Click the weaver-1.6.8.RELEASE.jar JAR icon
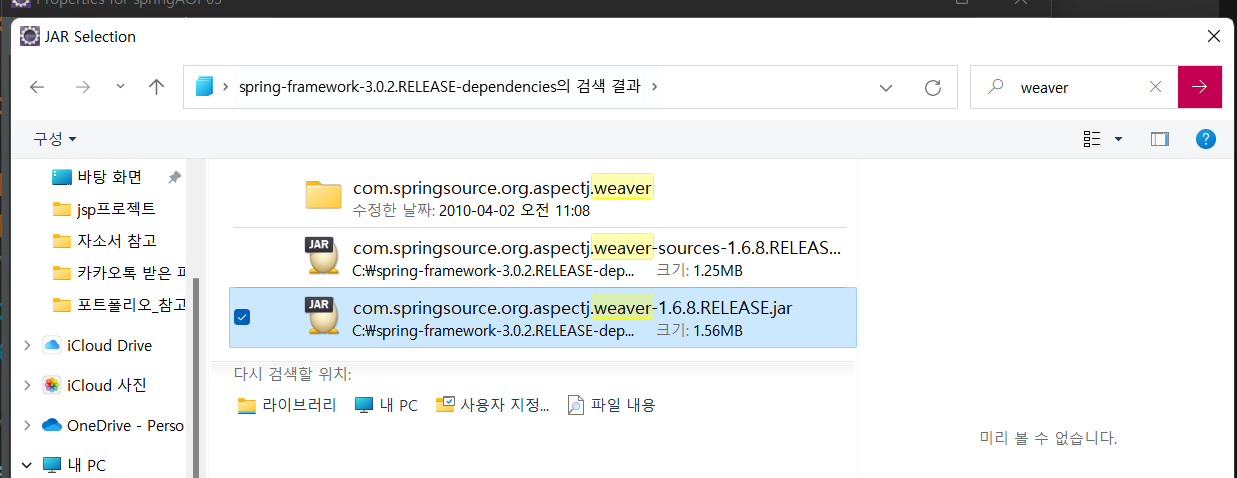This screenshot has width=1237, height=478. click(324, 317)
